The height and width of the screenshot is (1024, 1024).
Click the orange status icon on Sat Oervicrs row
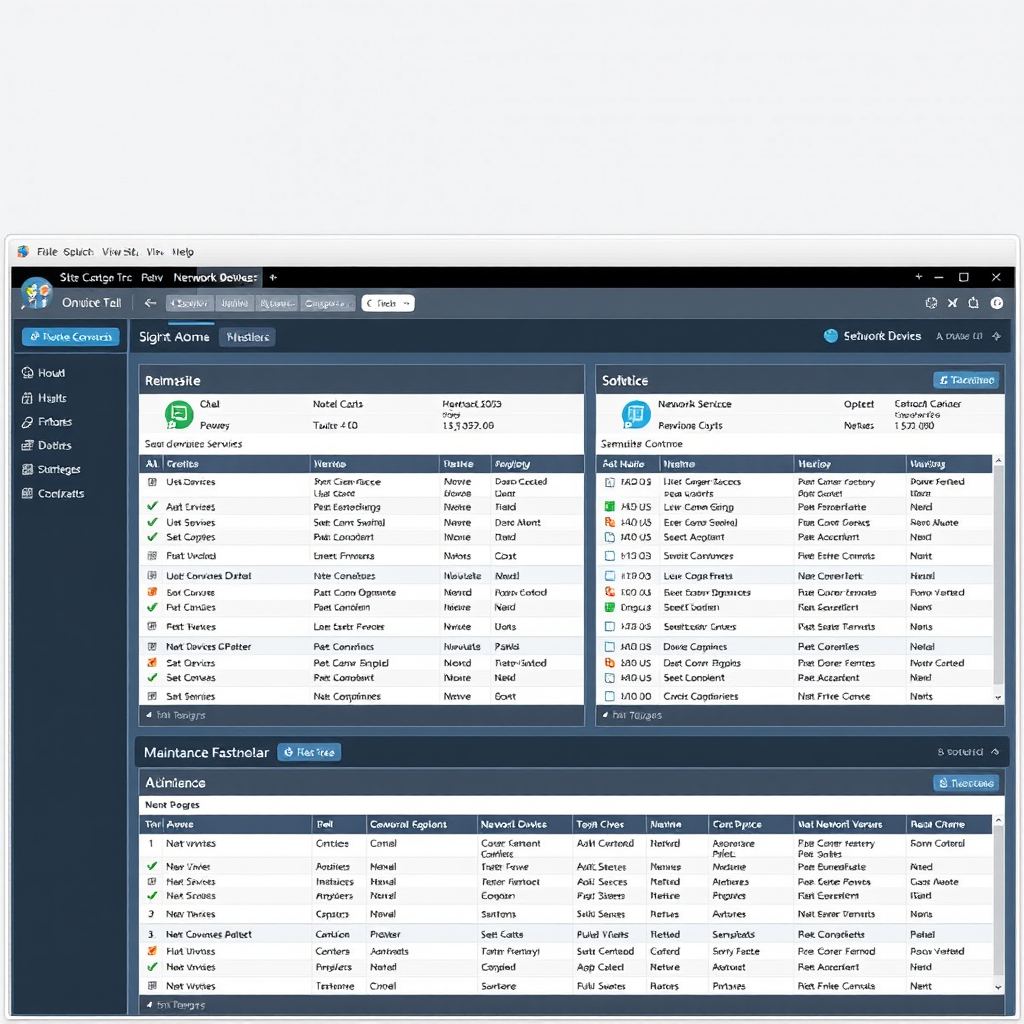[x=152, y=662]
